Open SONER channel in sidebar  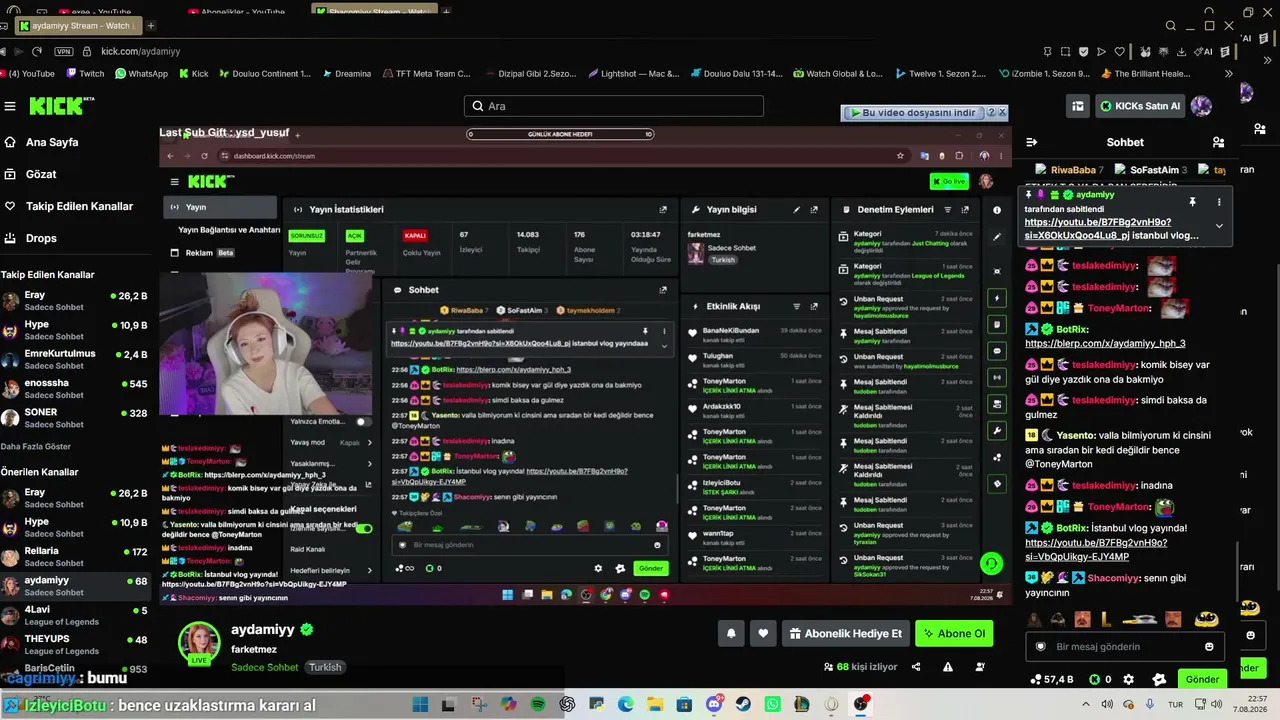[x=75, y=418]
